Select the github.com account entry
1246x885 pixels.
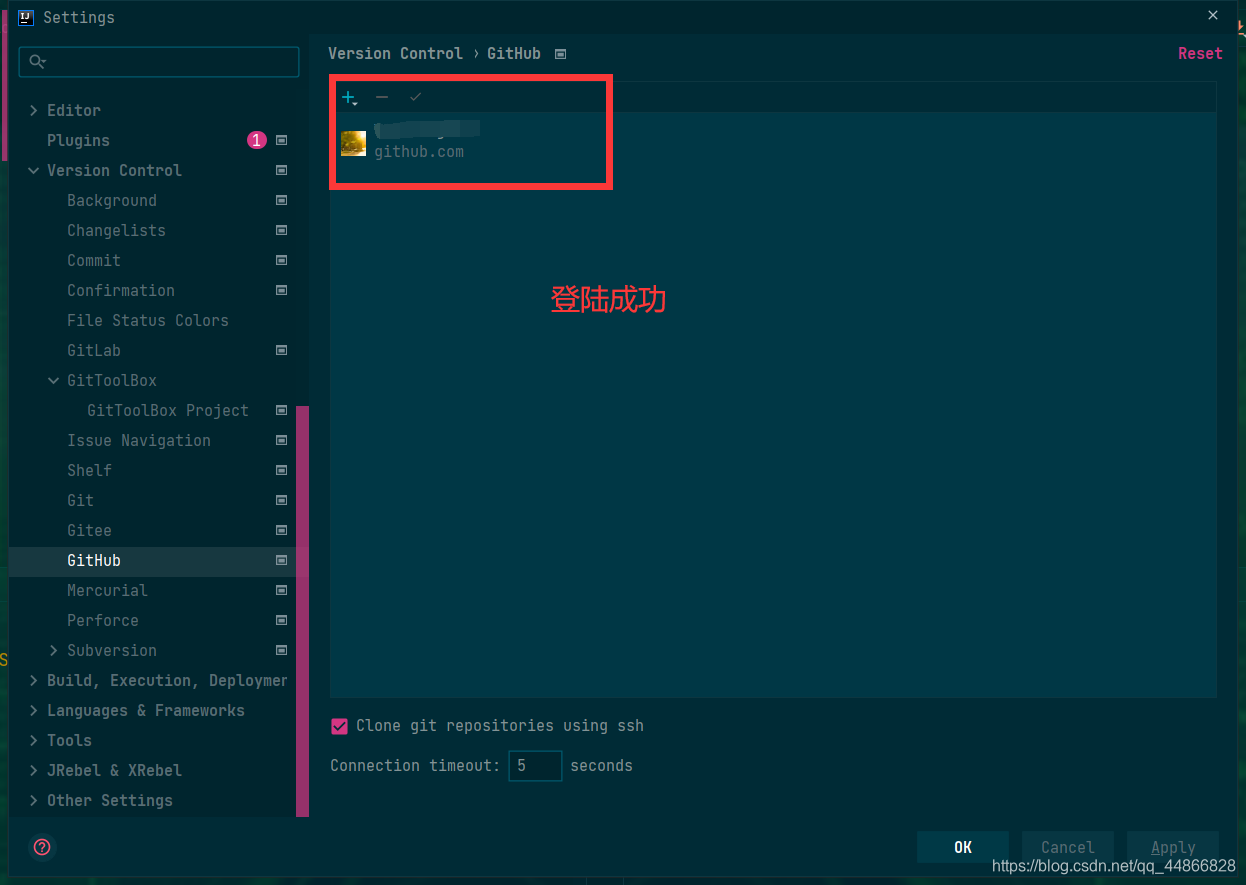click(773, 143)
